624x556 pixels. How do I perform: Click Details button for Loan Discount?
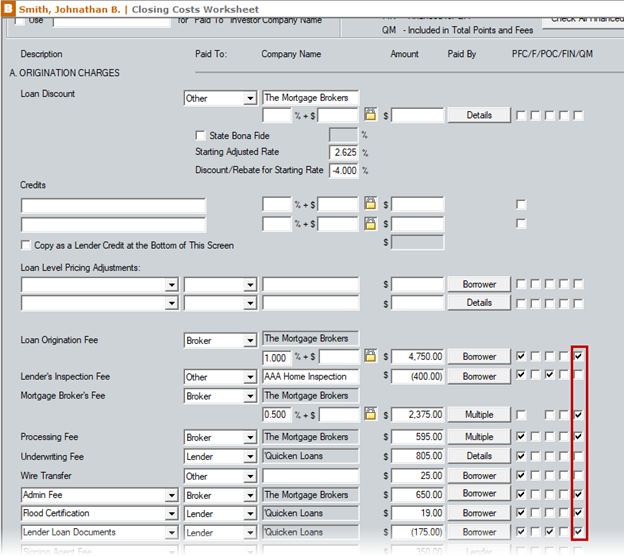(x=479, y=116)
